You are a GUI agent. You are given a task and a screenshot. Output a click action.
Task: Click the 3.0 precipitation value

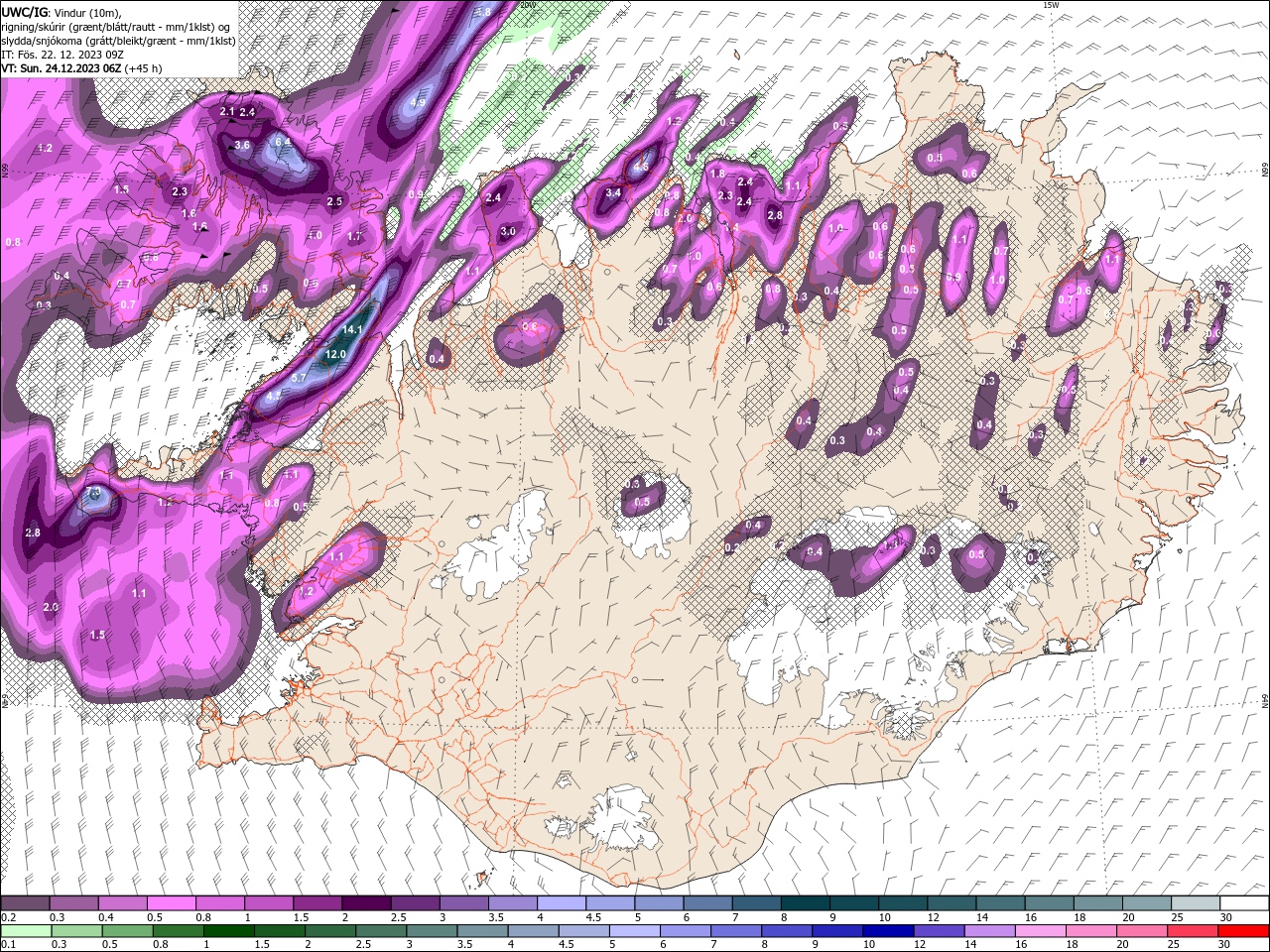[x=508, y=231]
